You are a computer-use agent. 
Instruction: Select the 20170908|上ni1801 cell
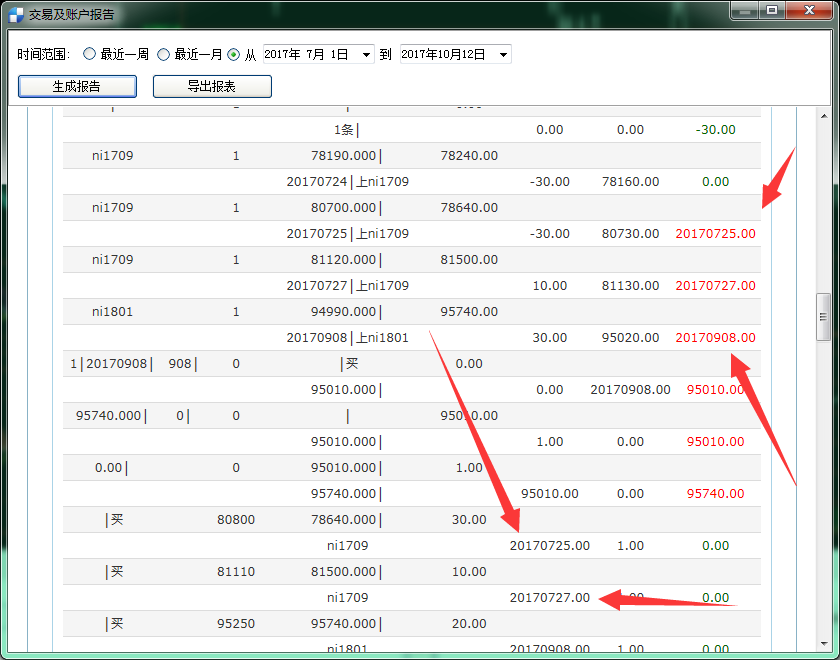[347, 337]
